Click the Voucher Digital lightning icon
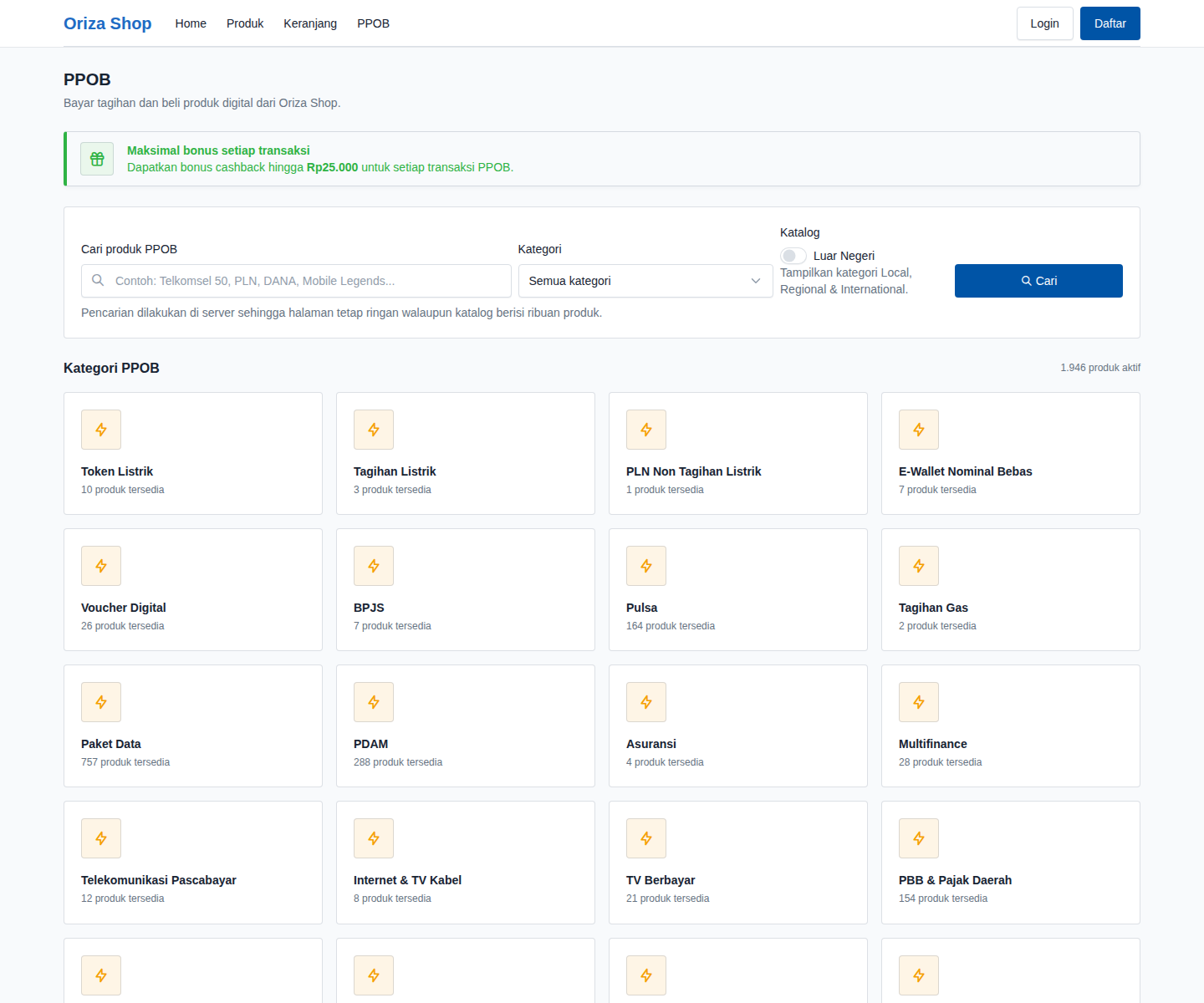1204x1003 pixels. point(101,566)
